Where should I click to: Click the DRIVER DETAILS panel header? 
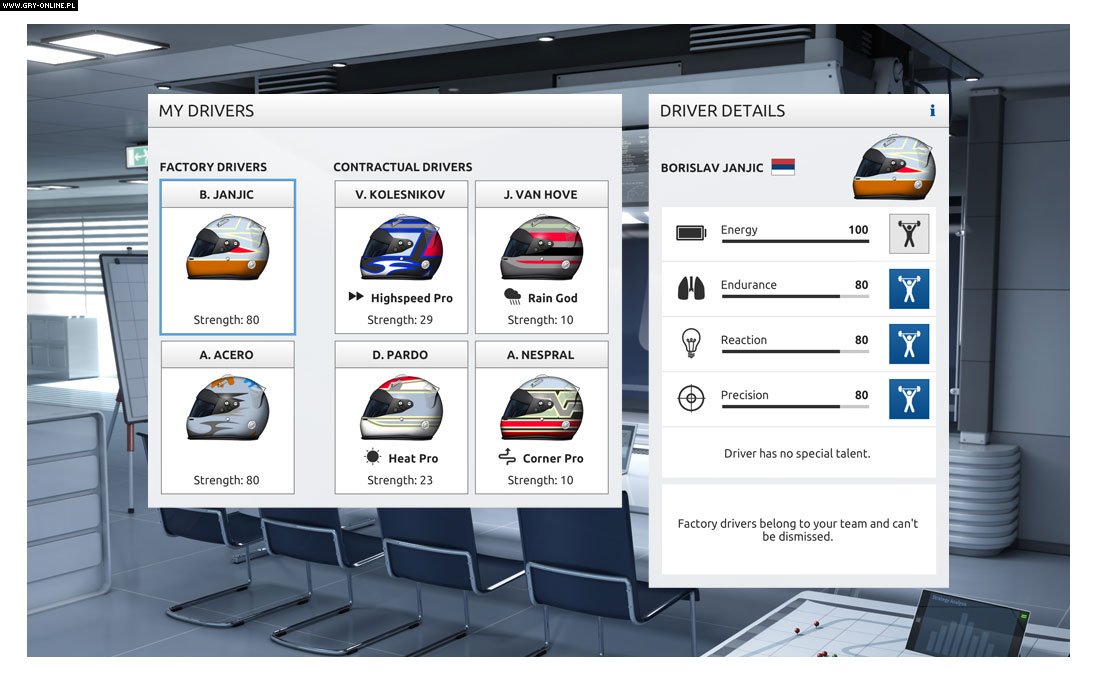coord(722,110)
